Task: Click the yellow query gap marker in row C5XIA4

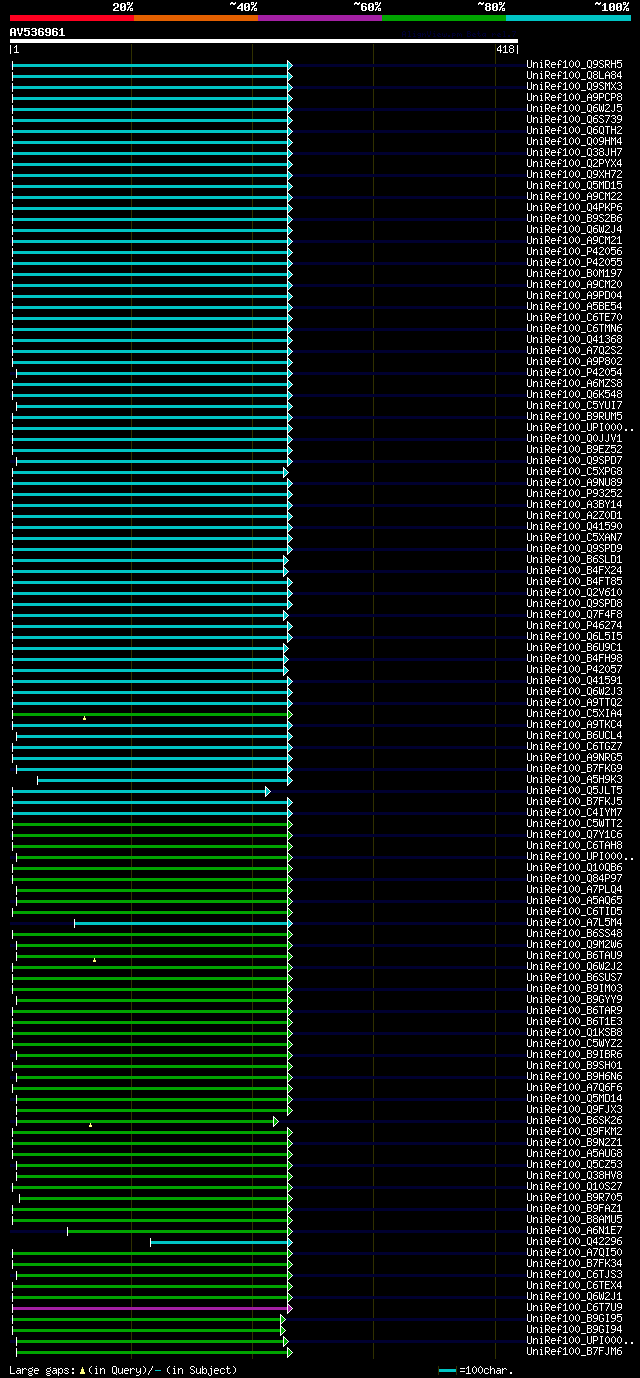Action: (x=84, y=717)
